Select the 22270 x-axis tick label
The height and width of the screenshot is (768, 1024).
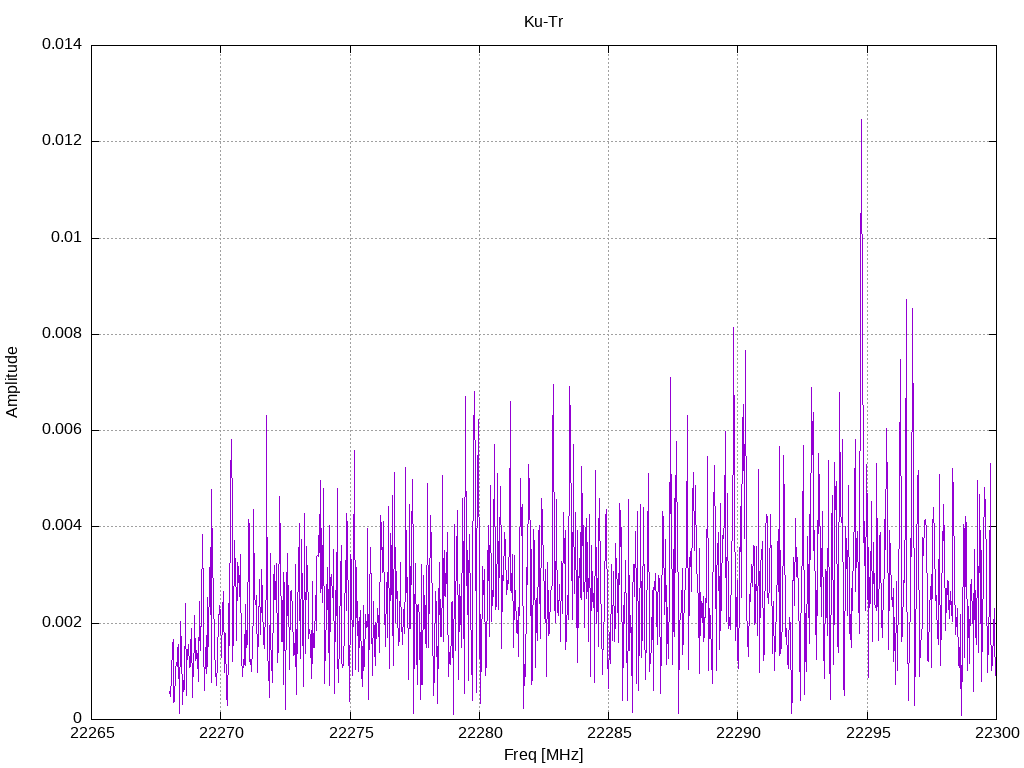point(220,735)
